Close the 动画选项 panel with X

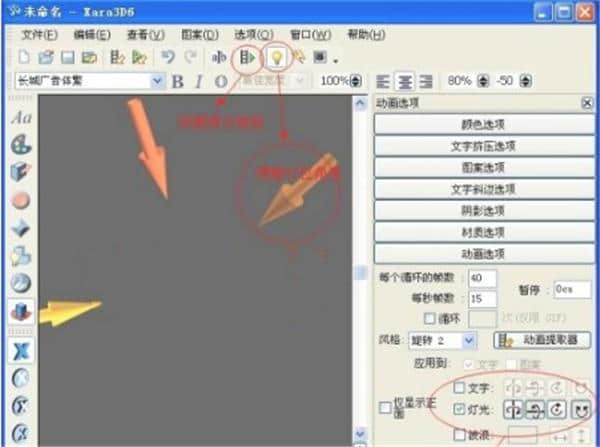tap(587, 103)
